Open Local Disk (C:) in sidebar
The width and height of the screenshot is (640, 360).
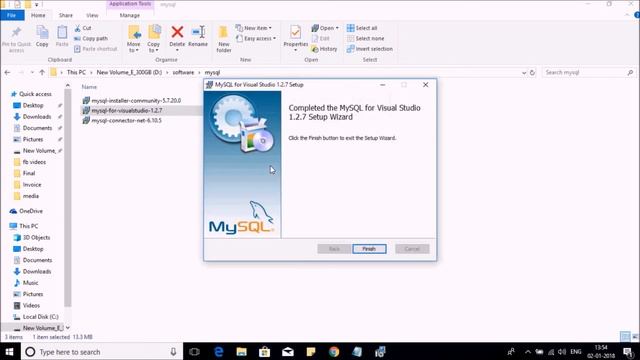click(36, 317)
